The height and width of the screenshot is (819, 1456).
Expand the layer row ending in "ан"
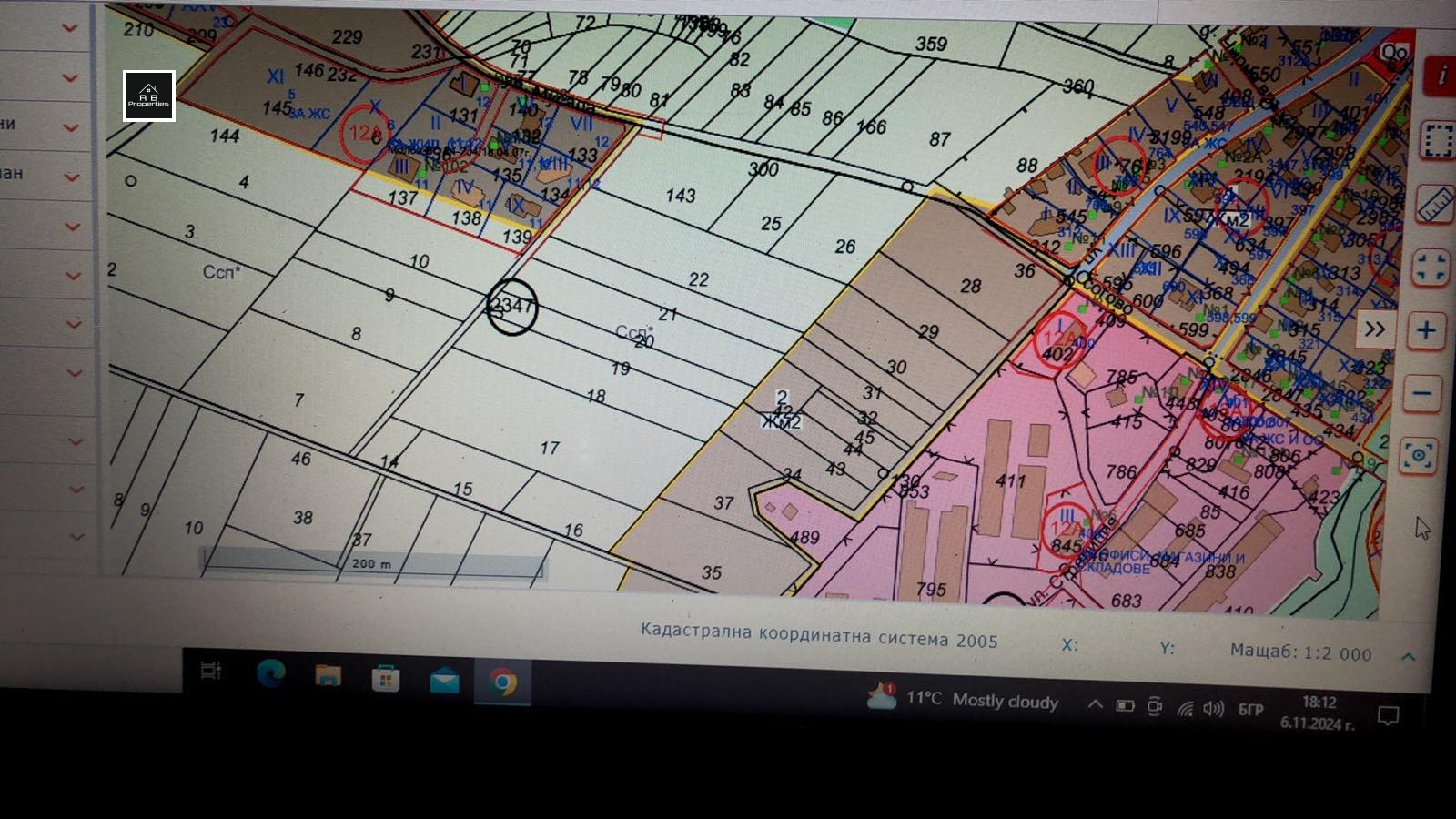(x=71, y=177)
